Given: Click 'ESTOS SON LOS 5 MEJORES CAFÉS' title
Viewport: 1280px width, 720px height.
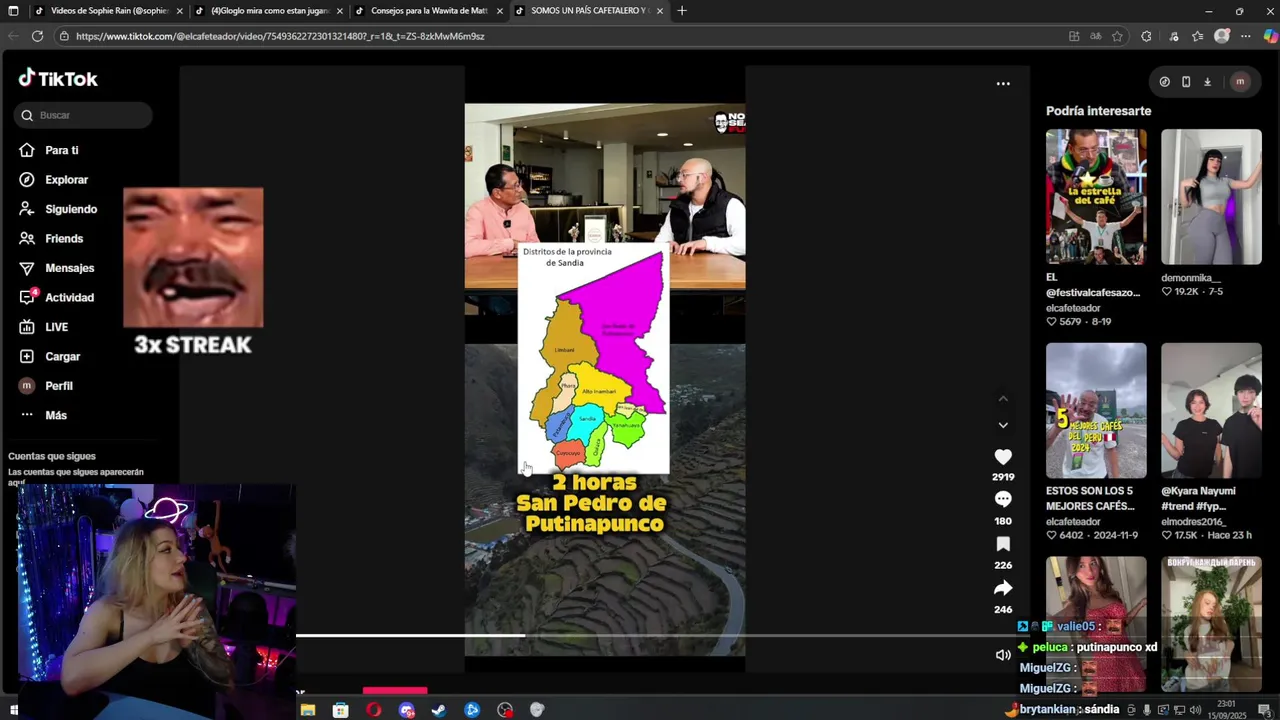Looking at the screenshot, I should point(1090,499).
